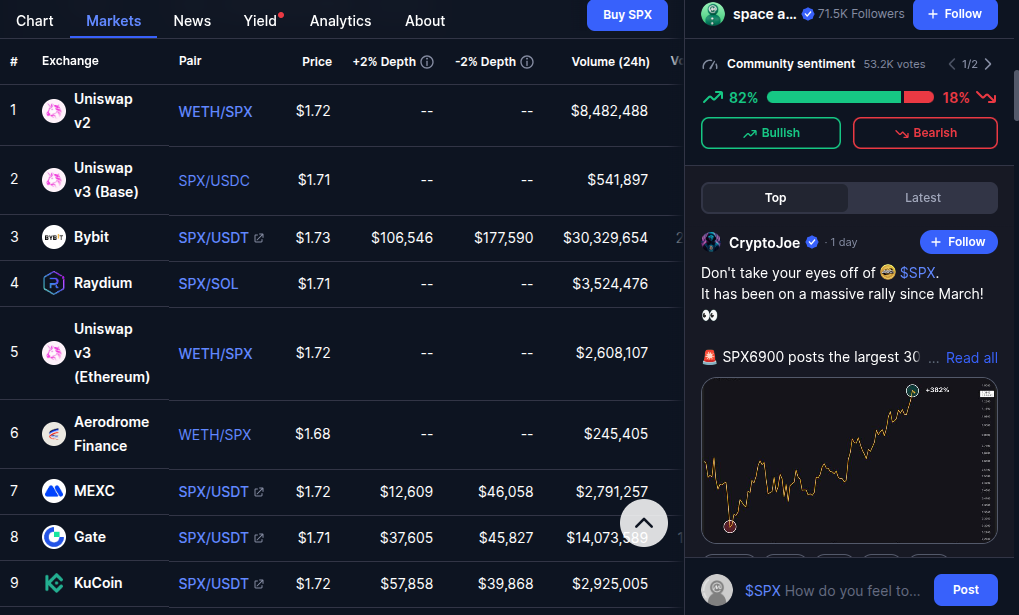Screen dimensions: 1019x615
Task: Switch to the Analytics tab
Action: tap(340, 21)
